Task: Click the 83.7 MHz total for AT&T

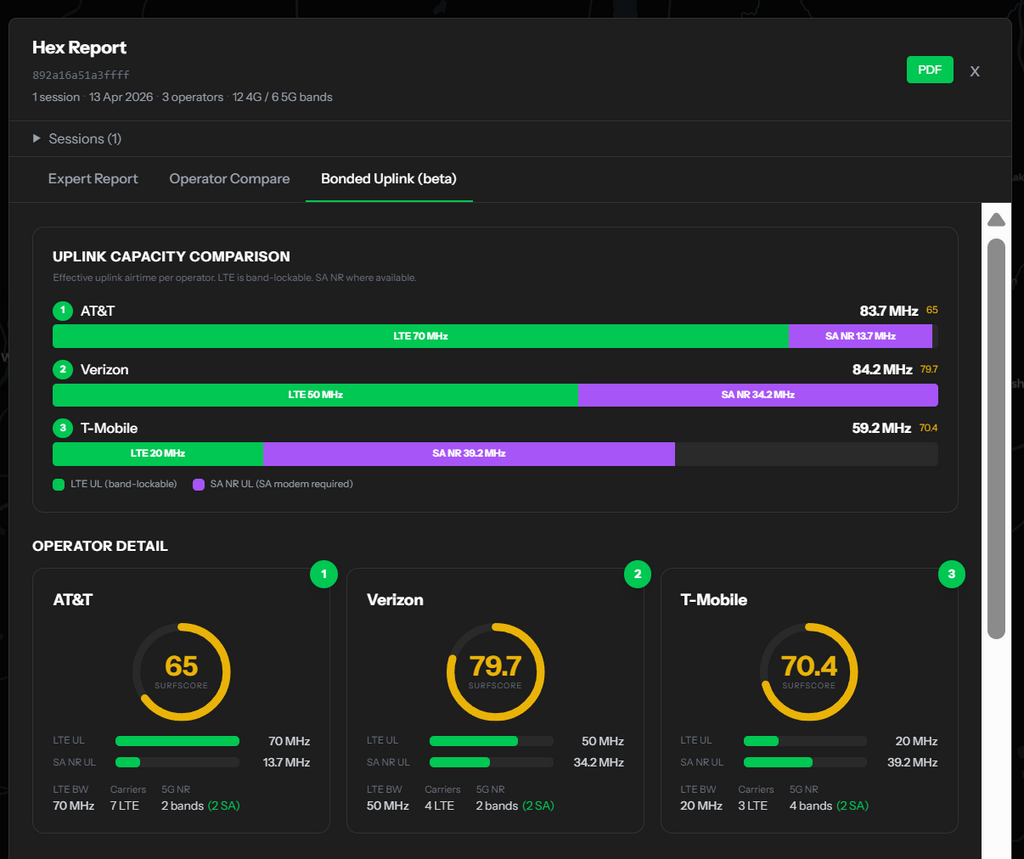Action: pos(889,311)
